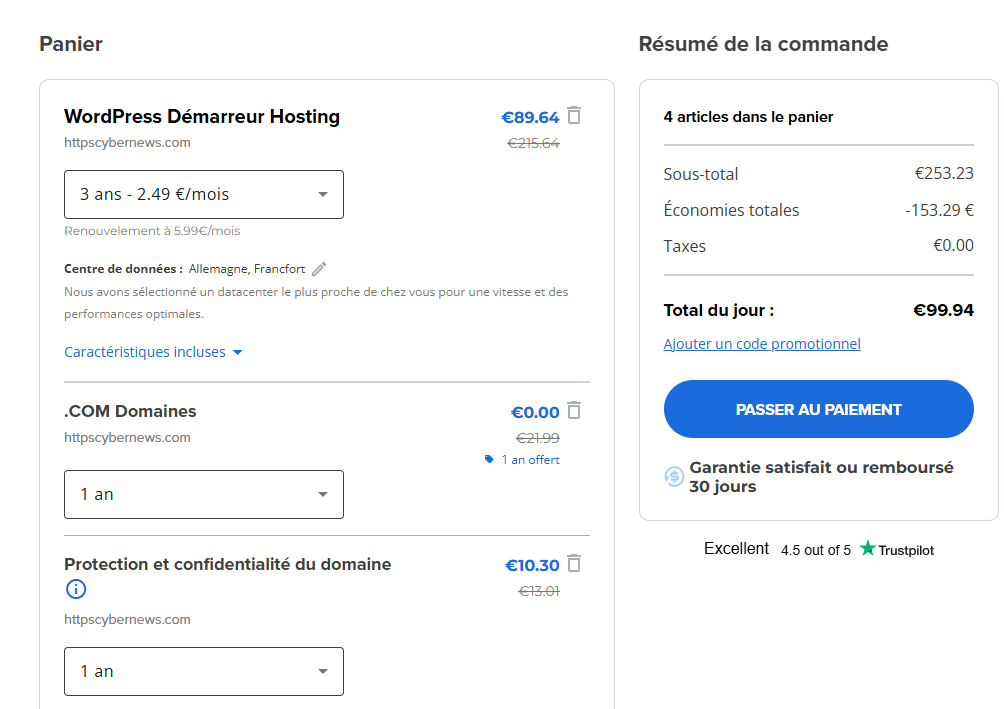Image resolution: width=1004 pixels, height=709 pixels.
Task: Click protection price €10.30
Action: 532,566
